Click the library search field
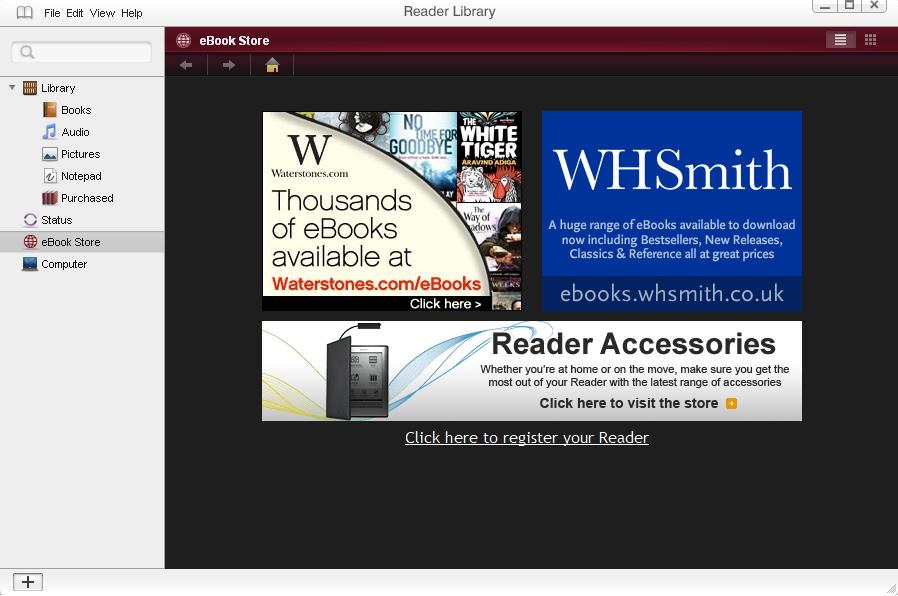Viewport: 898px width, 596px height. coord(81,52)
